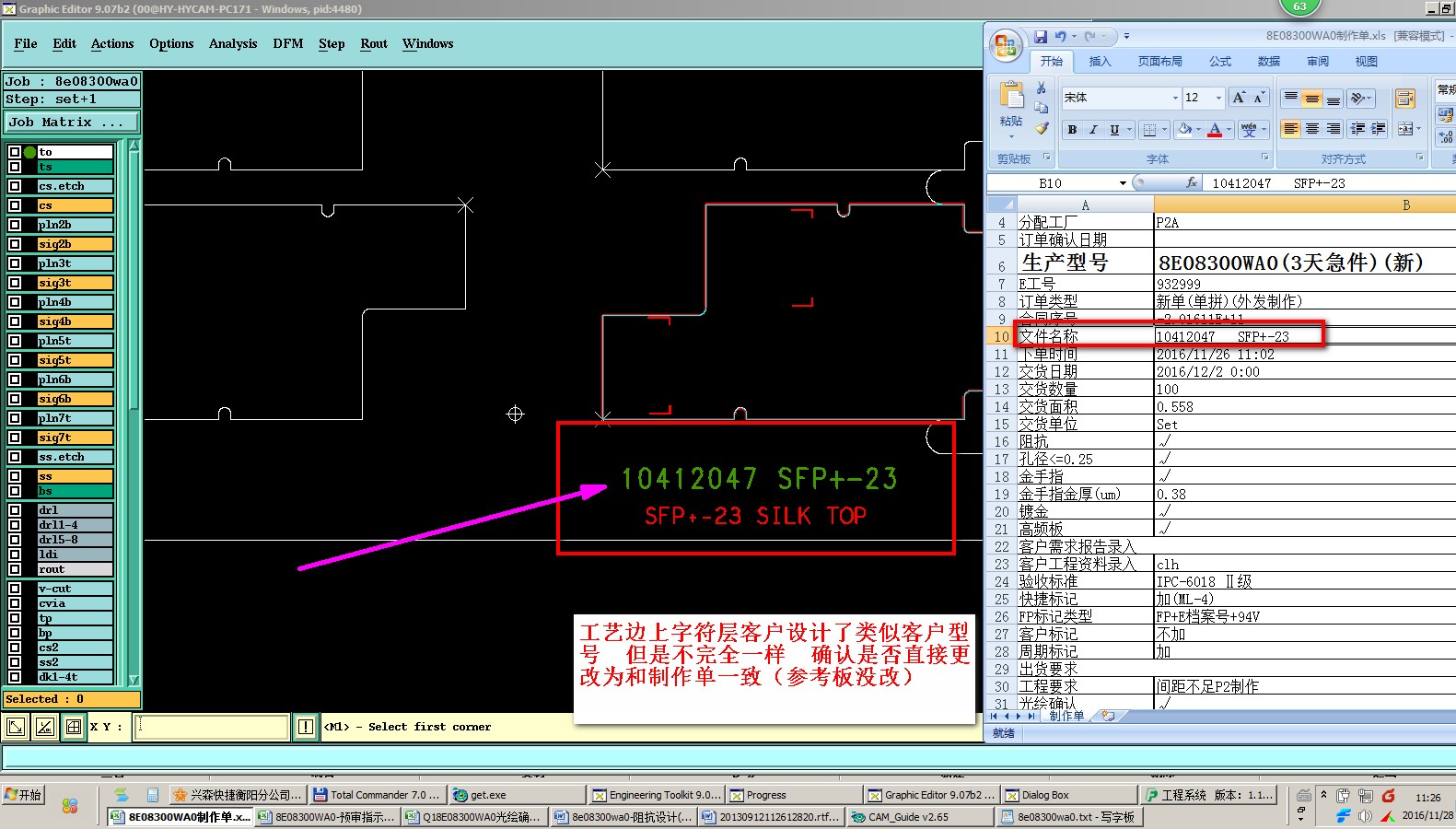Select the Format Painter brush
The image size is (1456, 829).
point(1042,128)
